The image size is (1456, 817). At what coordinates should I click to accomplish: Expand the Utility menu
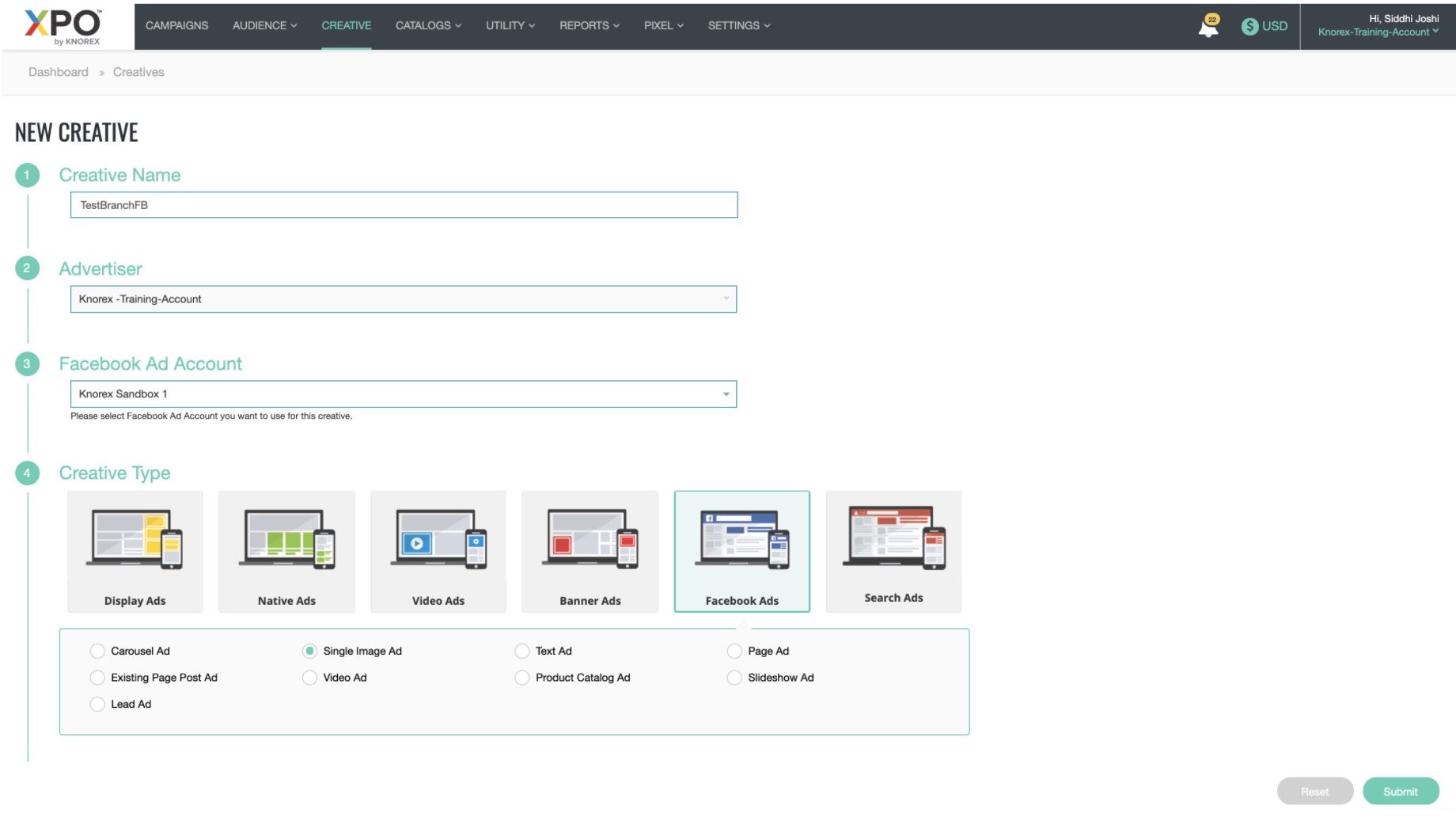[510, 25]
